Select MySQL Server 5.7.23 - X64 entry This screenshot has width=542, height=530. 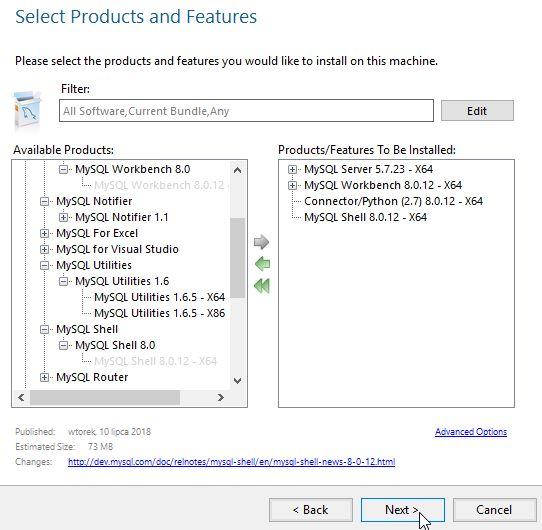tap(368, 169)
